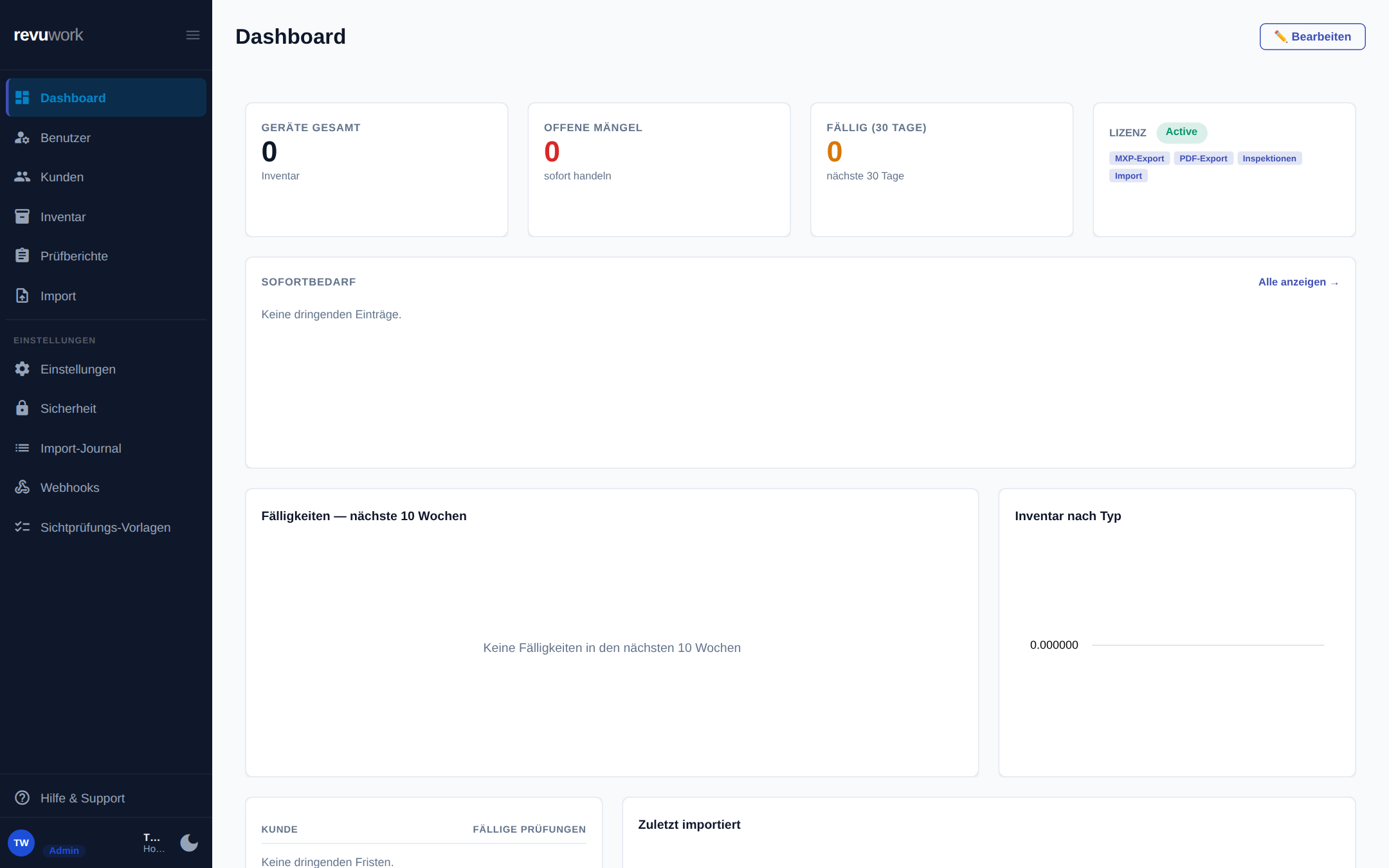
Task: Click the Import-Journal list icon
Action: point(23,448)
